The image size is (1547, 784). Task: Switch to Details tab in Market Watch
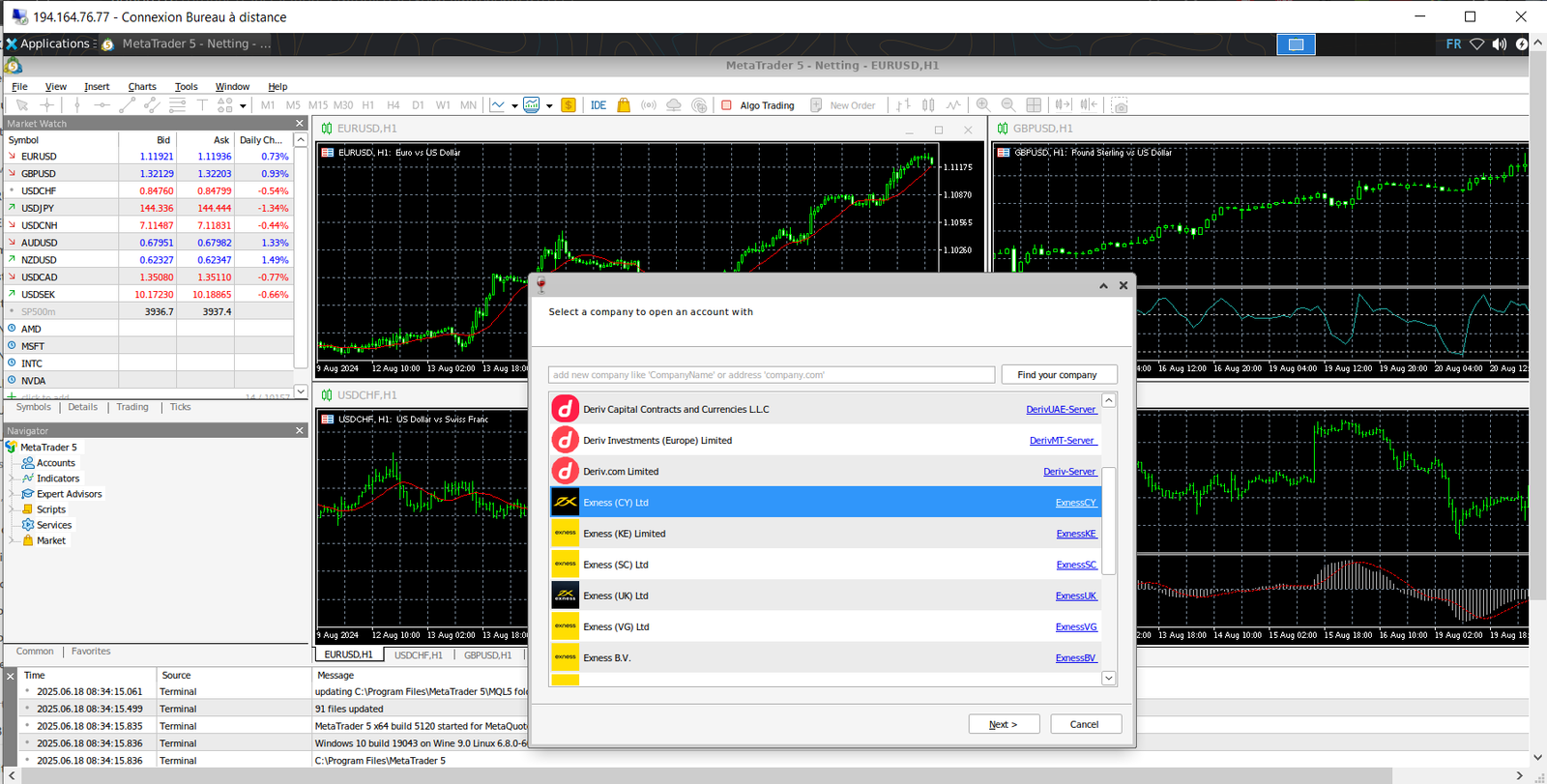(x=82, y=407)
